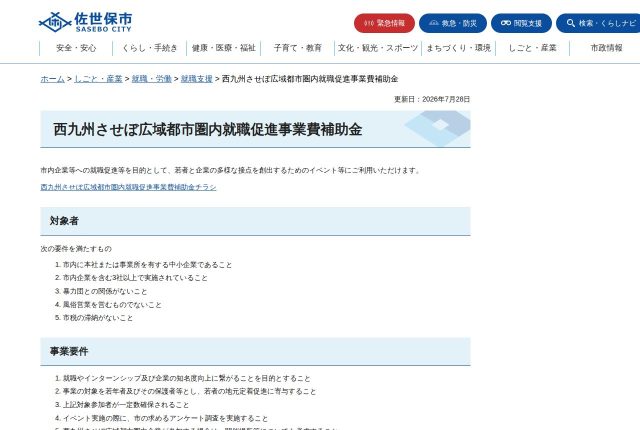
Task: Click requirement 就職やインターンシップ及び企業の知名度向上
Action: coord(187,378)
